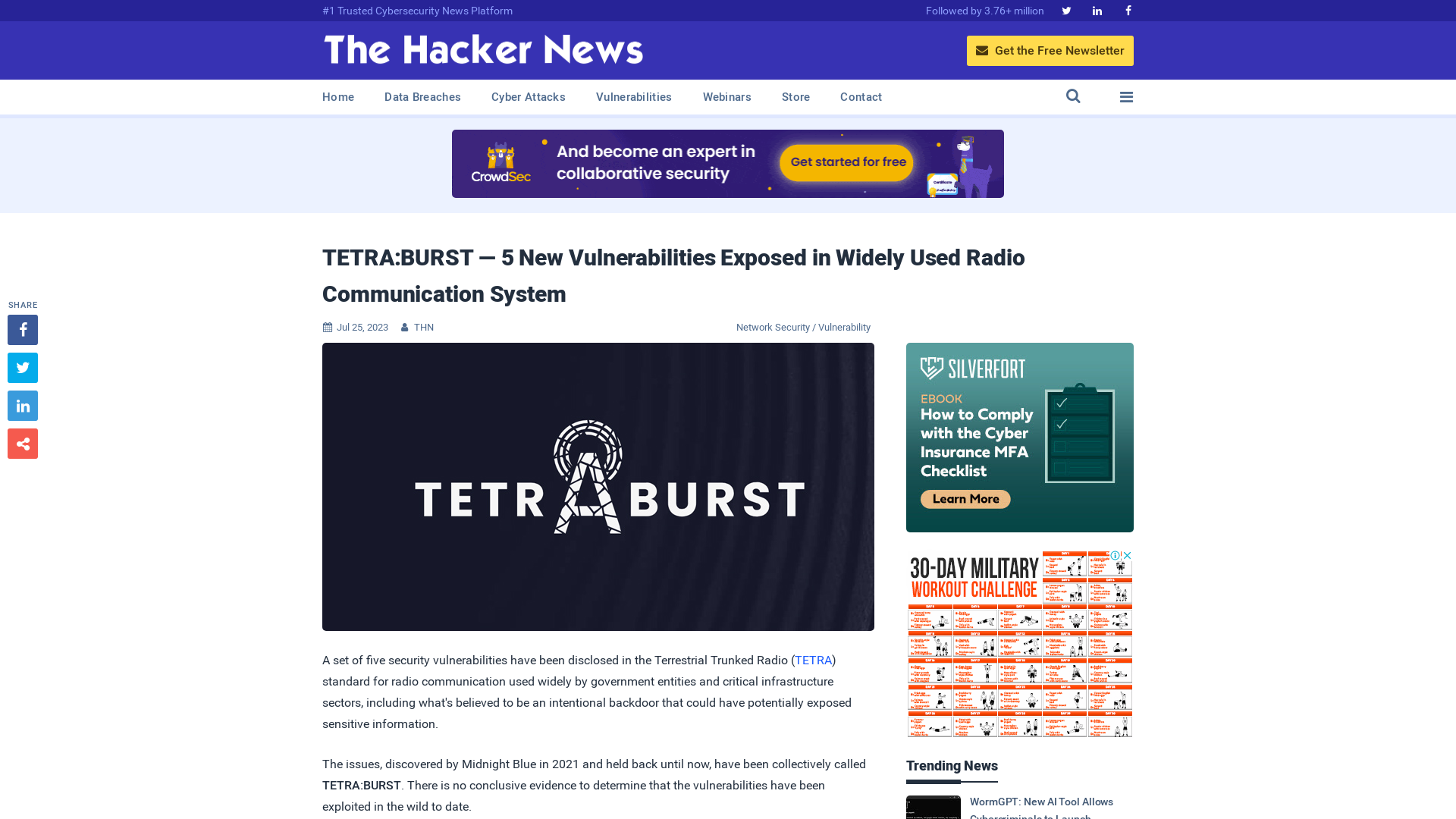Viewport: 1456px width, 819px height.
Task: Click the Home tab in navigation
Action: tap(338, 97)
